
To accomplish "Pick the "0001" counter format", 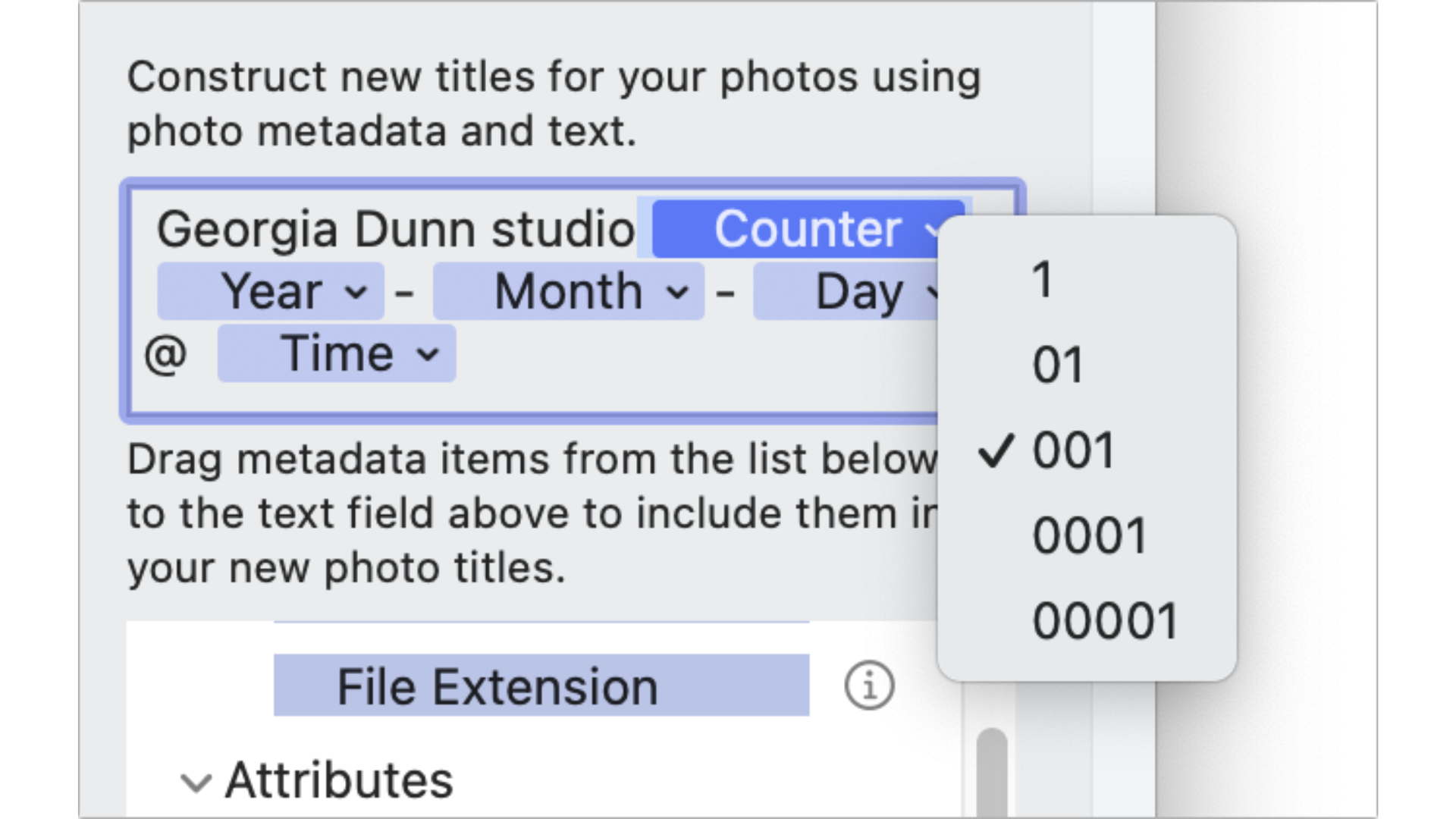I will pos(1089,536).
